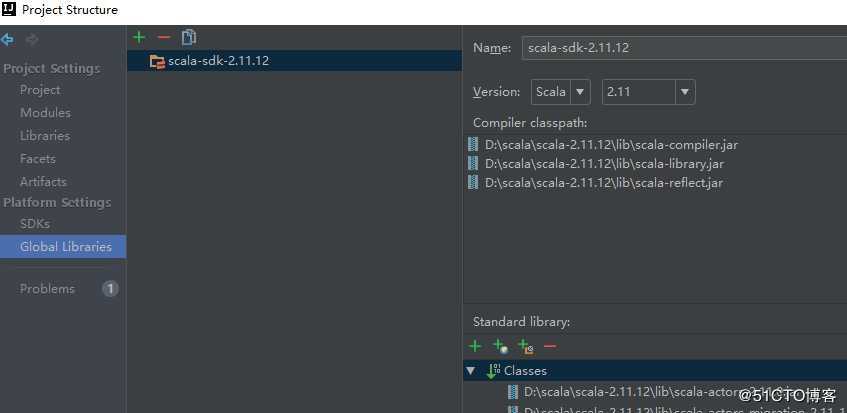The width and height of the screenshot is (847, 413).
Task: Click the IntelliJ logo in title bar
Action: (9, 9)
